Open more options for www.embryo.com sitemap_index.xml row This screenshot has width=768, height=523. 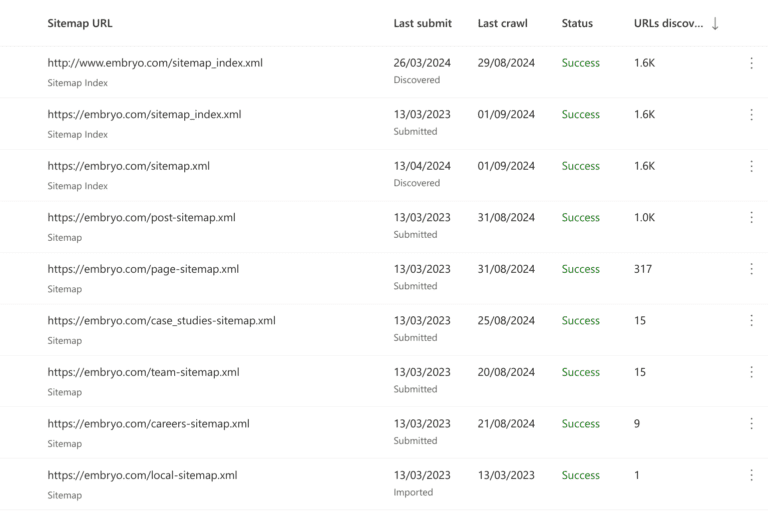coord(751,63)
